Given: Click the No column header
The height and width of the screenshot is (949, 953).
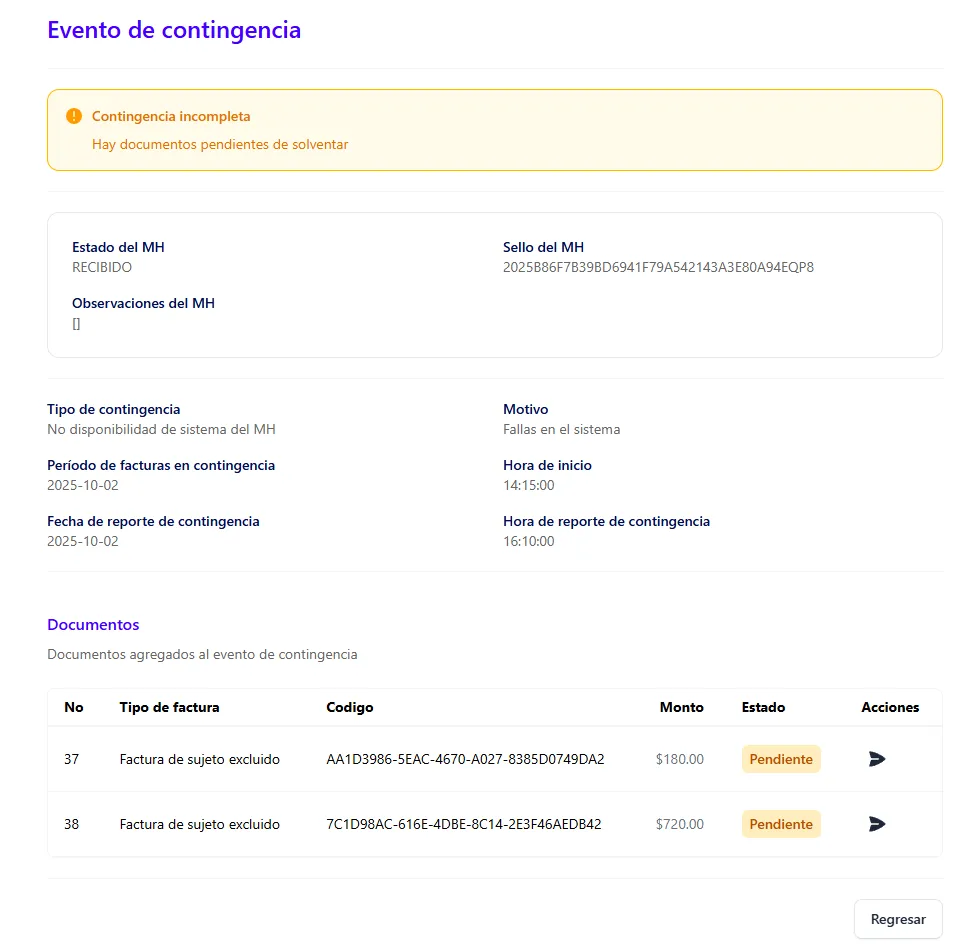Looking at the screenshot, I should 74,707.
